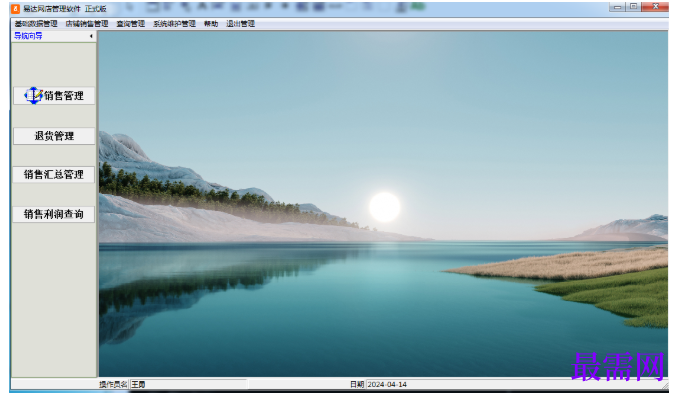683x398 pixels.
Task: Open 销售管理 from the navigation panel
Action: click(54, 95)
